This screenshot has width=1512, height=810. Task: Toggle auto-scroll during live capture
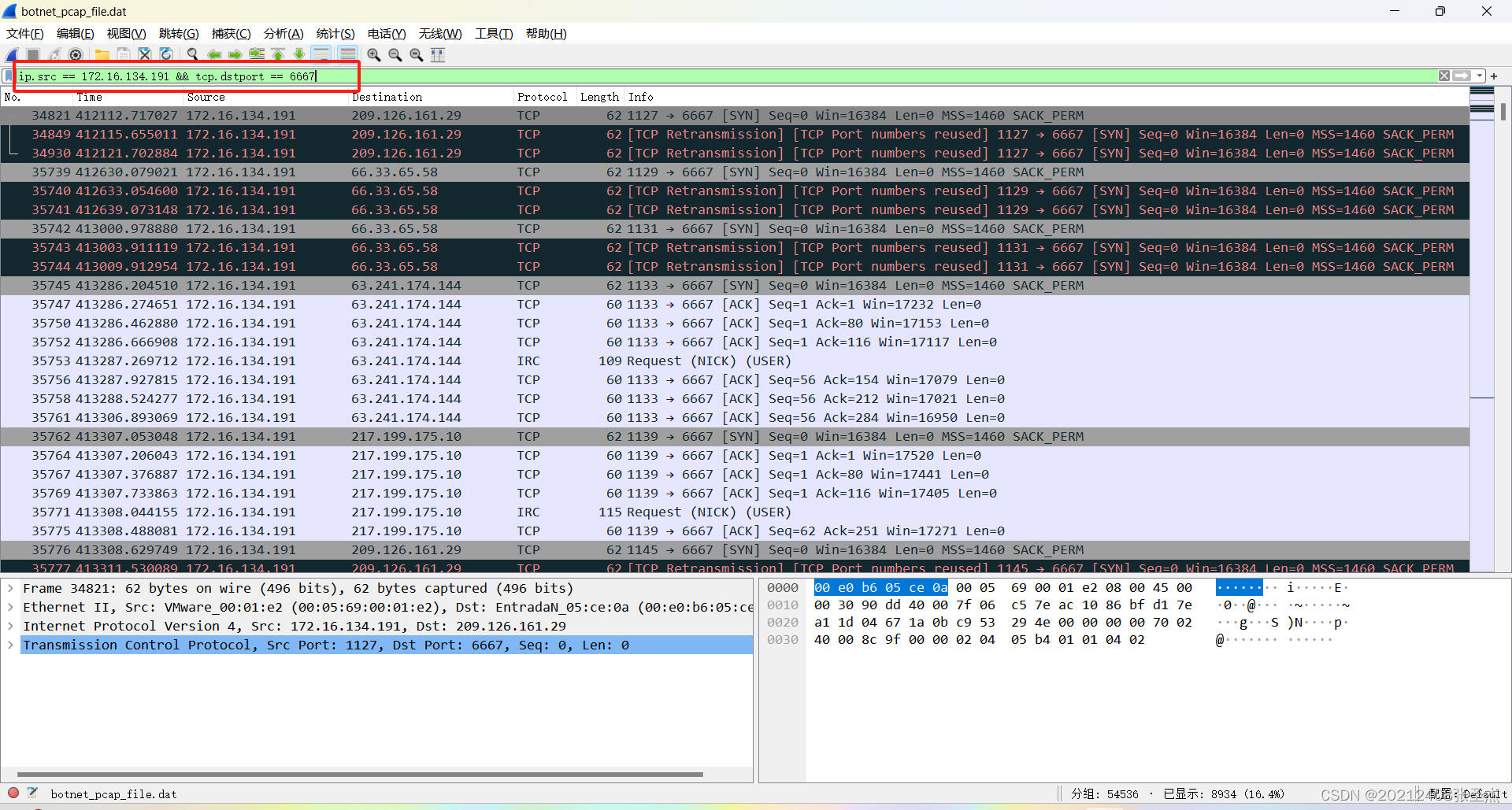point(321,54)
